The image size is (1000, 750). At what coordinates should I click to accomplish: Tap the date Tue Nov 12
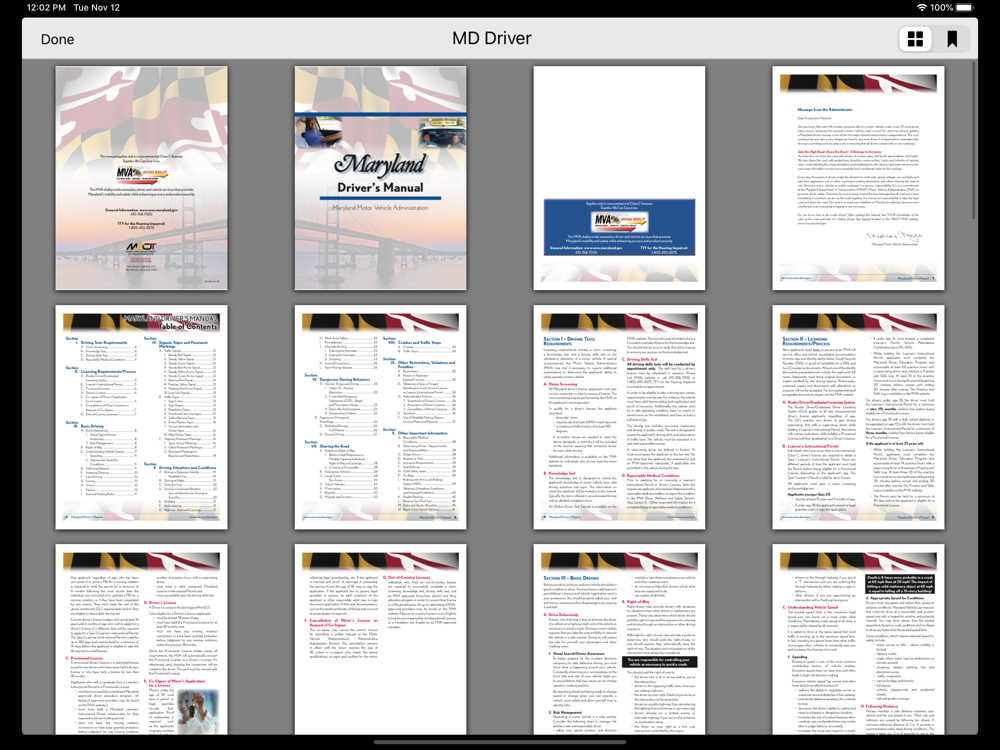tap(96, 8)
